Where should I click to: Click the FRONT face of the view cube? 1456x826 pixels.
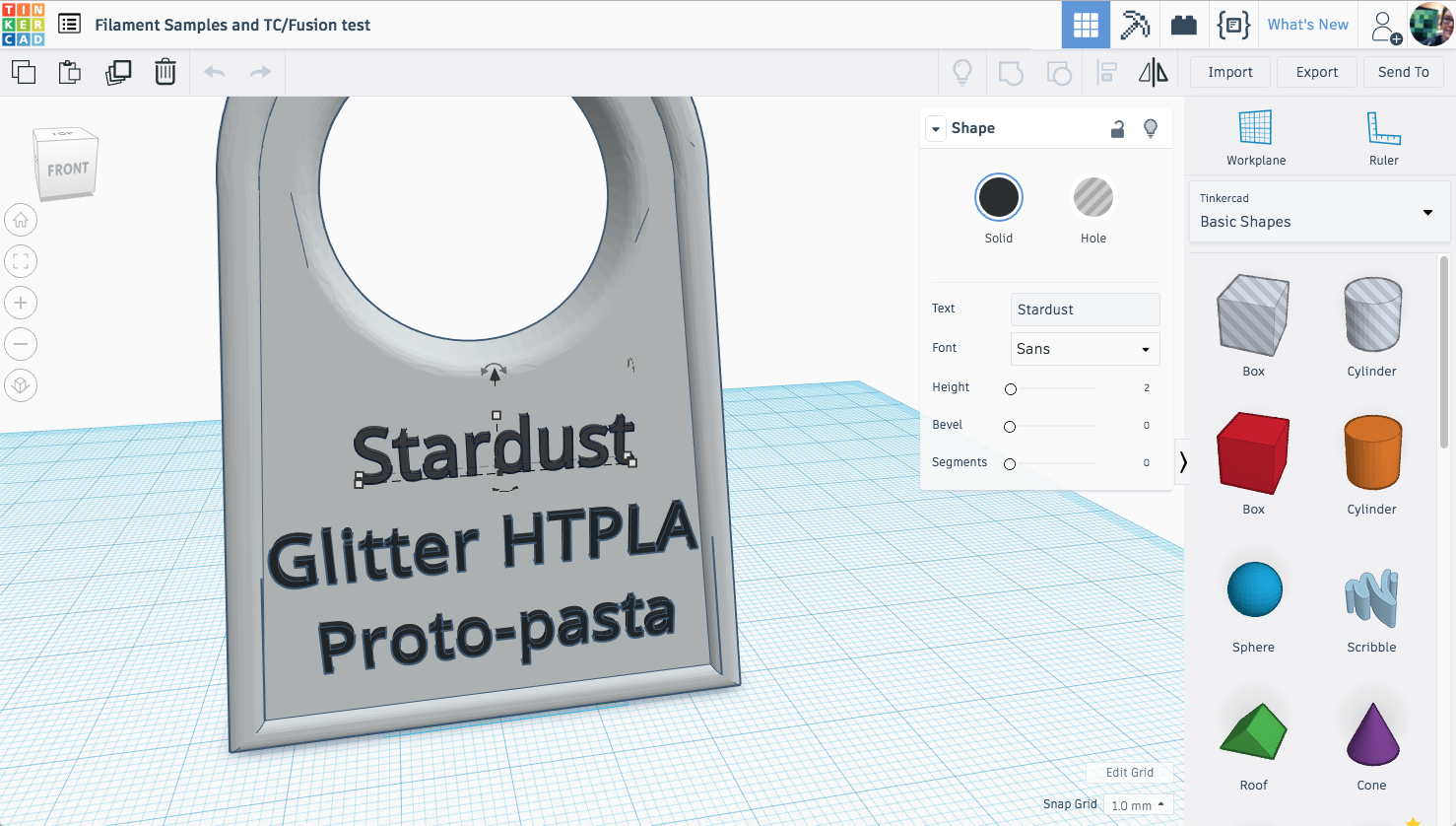point(67,170)
